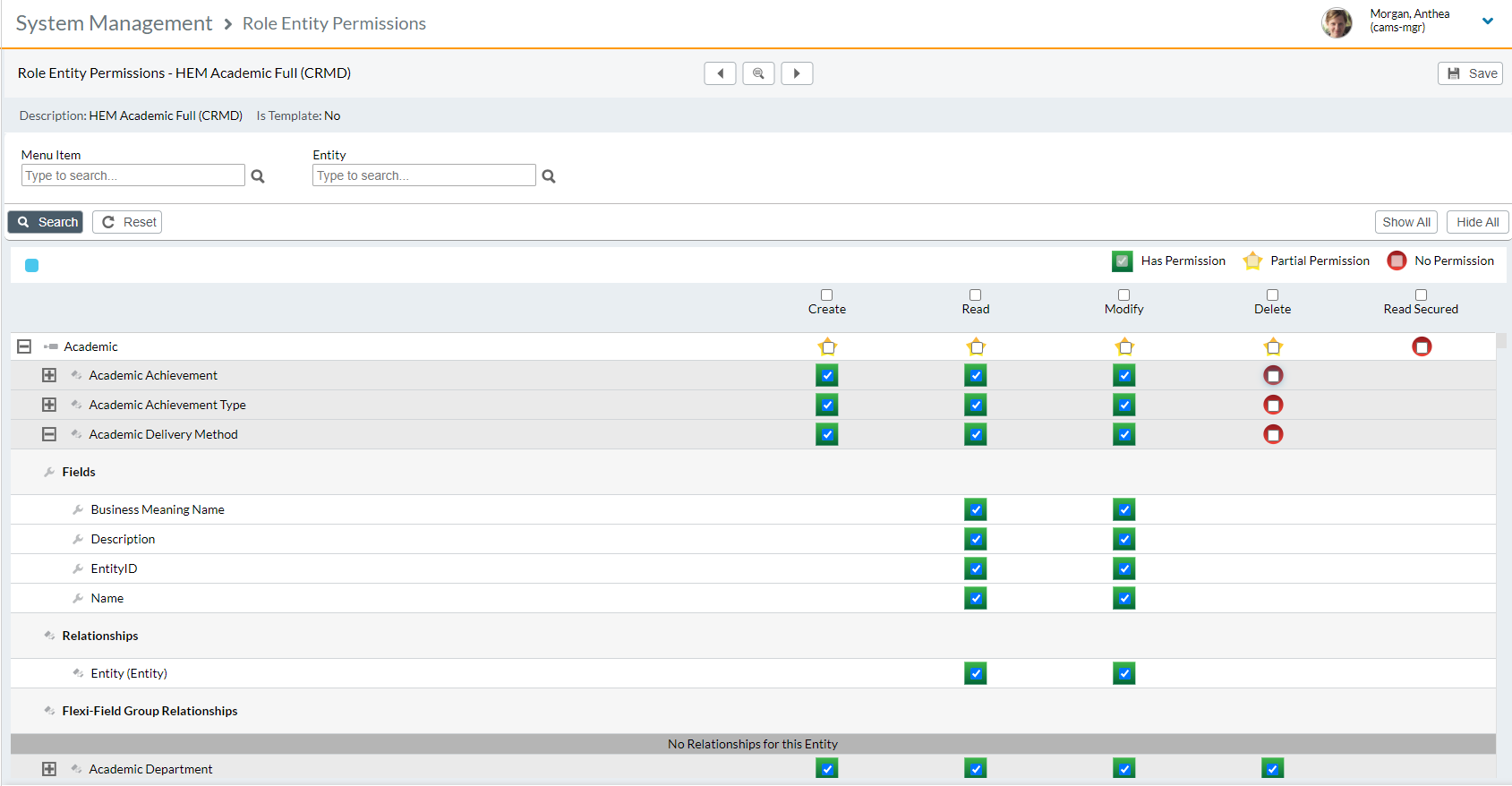Click the blue square indicator

pyautogui.click(x=32, y=265)
